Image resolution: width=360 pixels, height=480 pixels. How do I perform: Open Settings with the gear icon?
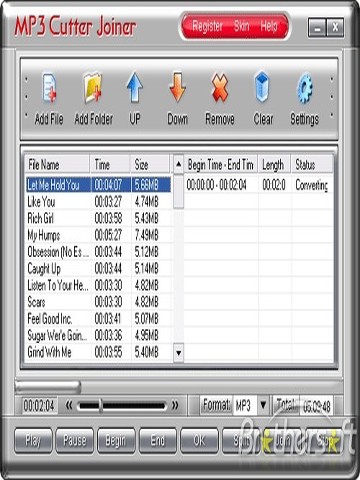[x=305, y=88]
